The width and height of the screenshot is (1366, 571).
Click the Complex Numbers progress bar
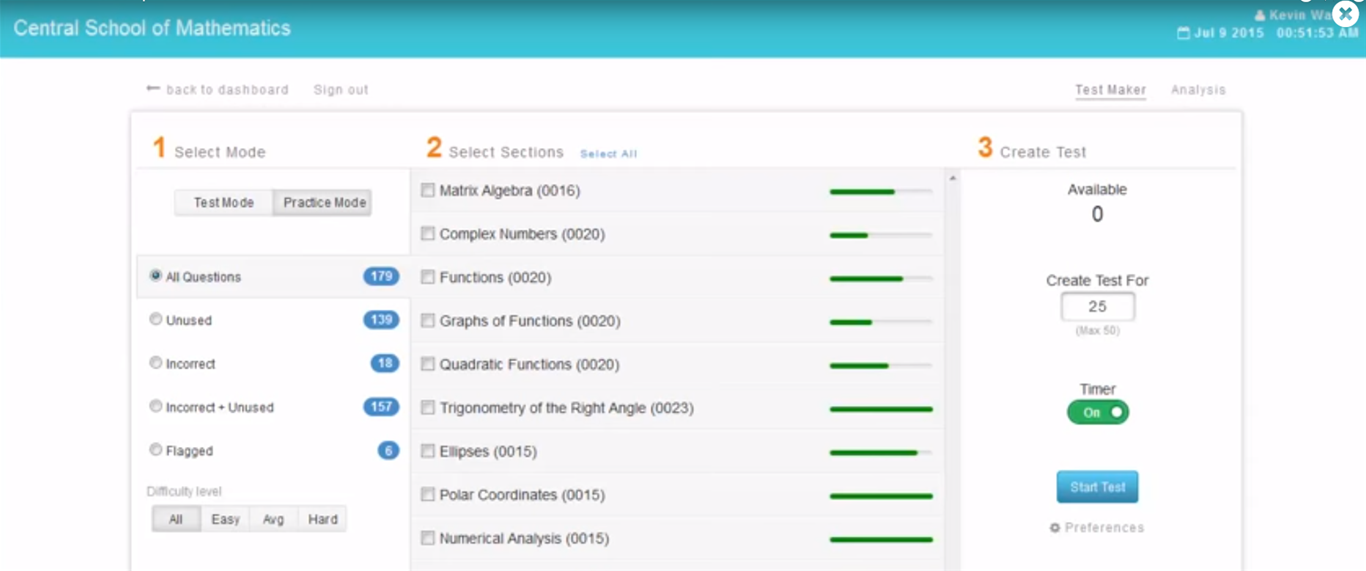[880, 235]
